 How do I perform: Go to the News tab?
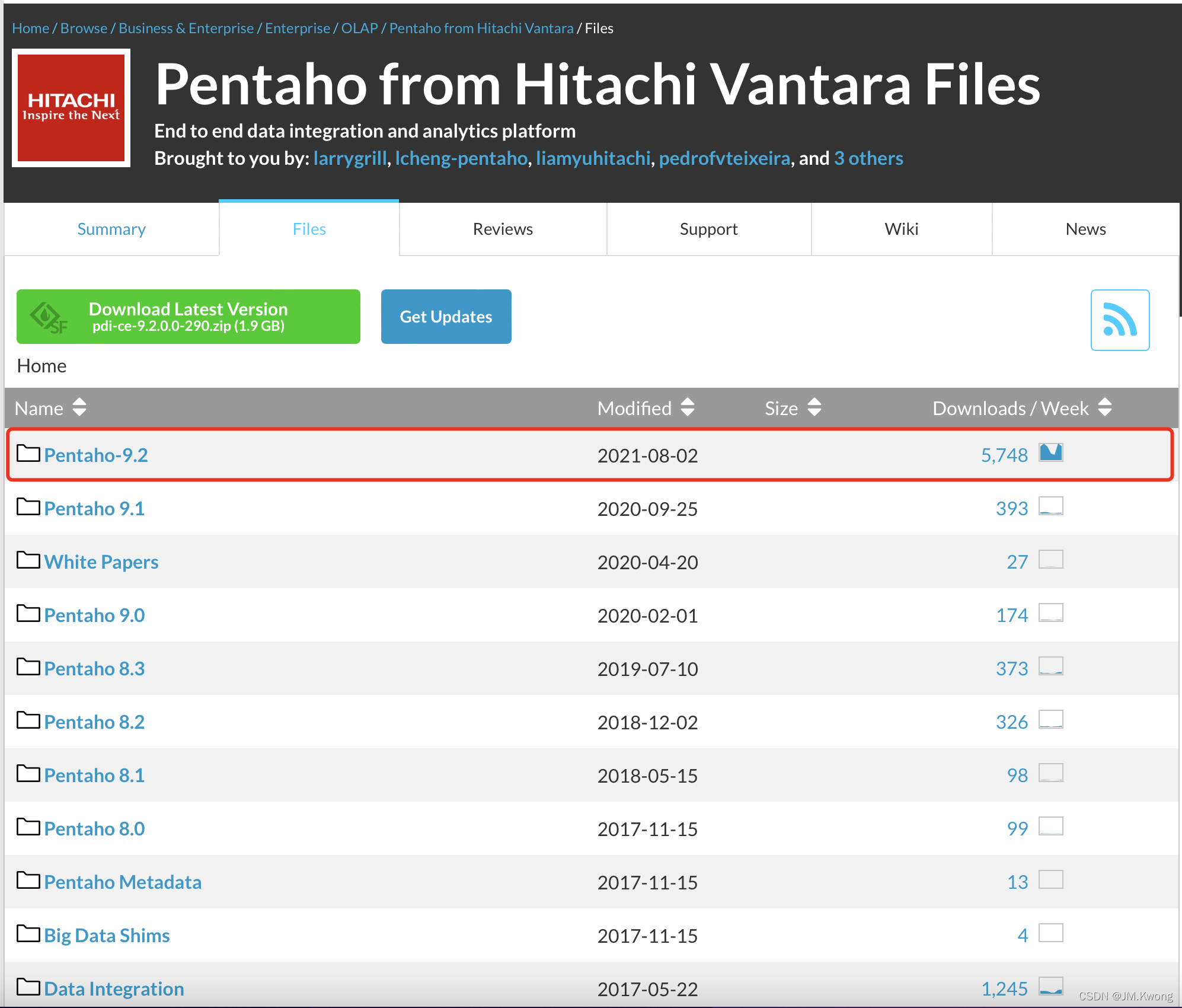tap(1085, 229)
